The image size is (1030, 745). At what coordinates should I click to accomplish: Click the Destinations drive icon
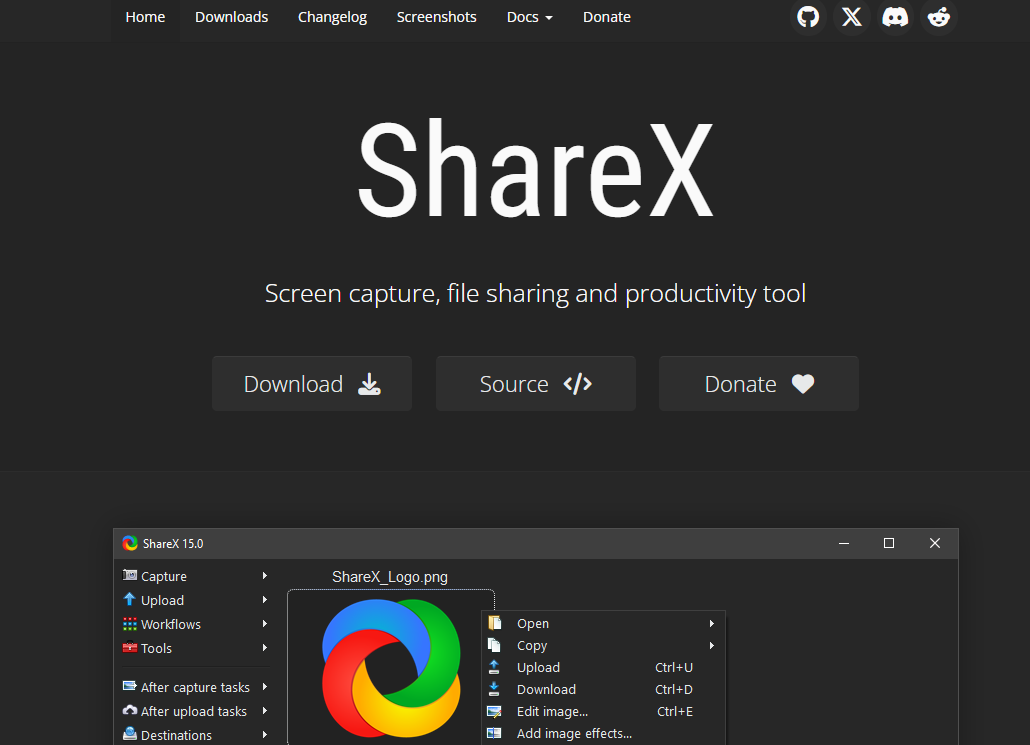click(130, 734)
